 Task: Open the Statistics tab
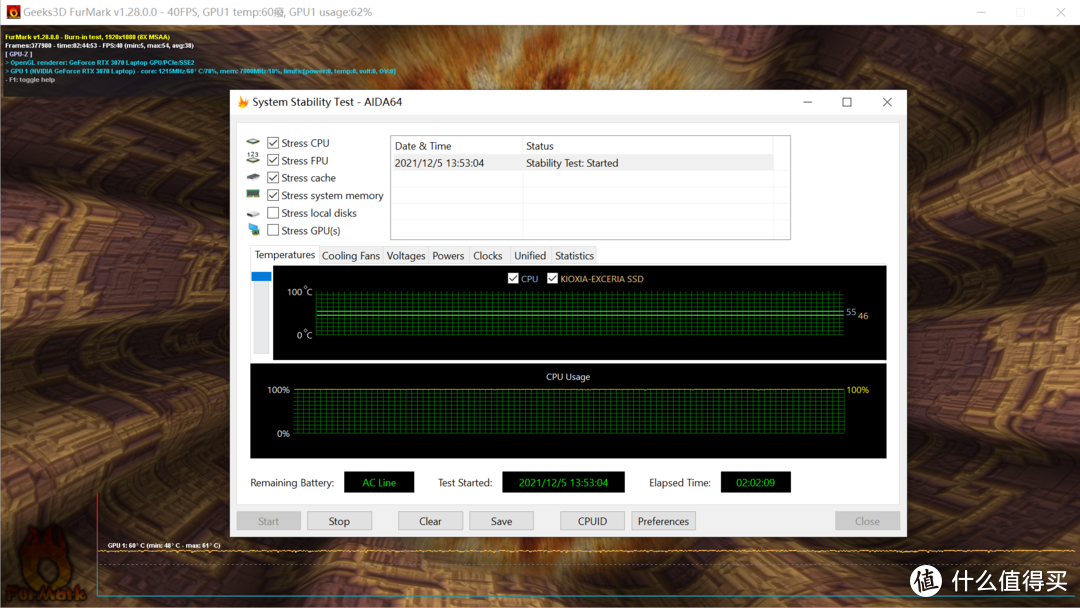point(574,256)
